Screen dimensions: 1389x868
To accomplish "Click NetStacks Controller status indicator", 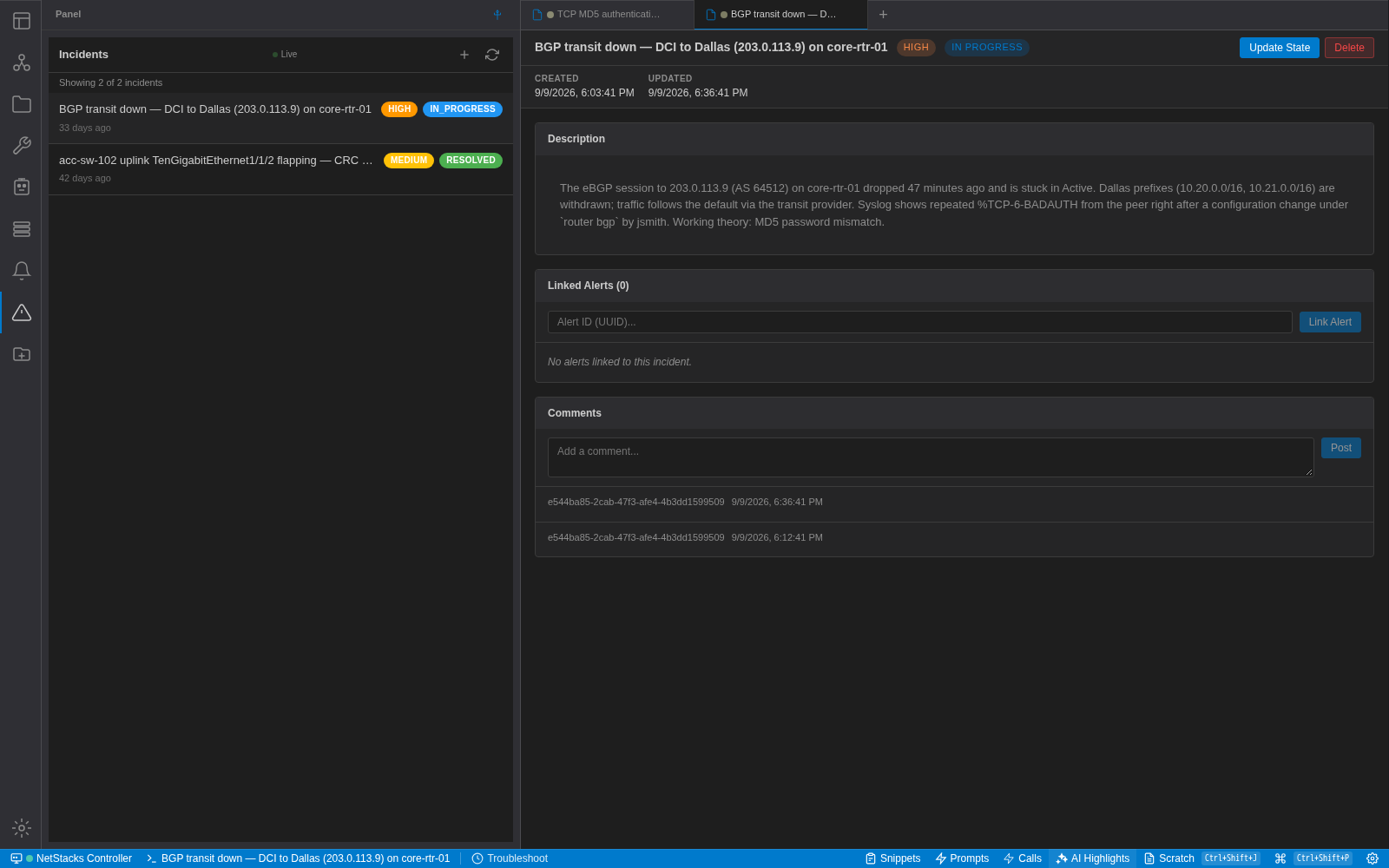I will [71, 858].
